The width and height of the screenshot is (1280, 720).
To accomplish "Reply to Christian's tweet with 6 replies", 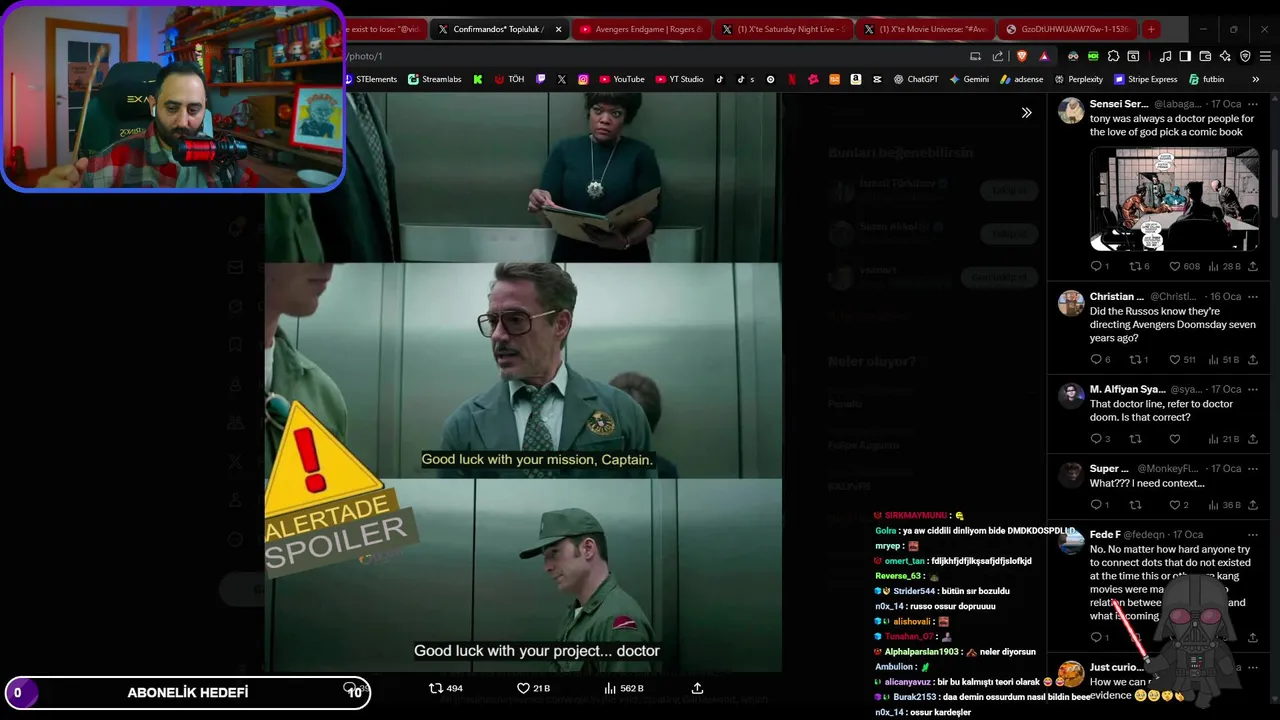I will pos(1099,359).
